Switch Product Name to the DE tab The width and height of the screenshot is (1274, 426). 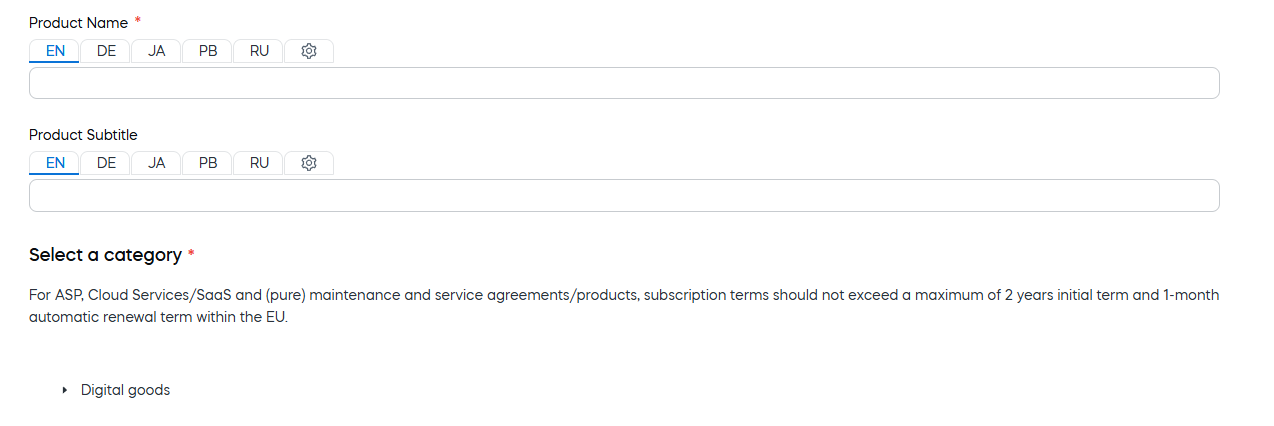pyautogui.click(x=106, y=51)
